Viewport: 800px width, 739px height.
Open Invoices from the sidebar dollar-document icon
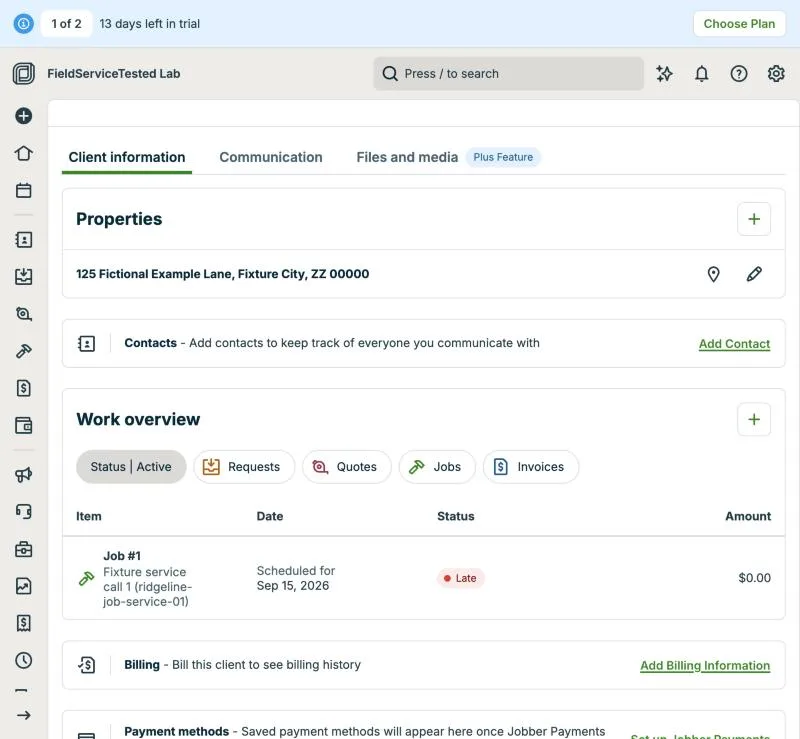pos(23,388)
